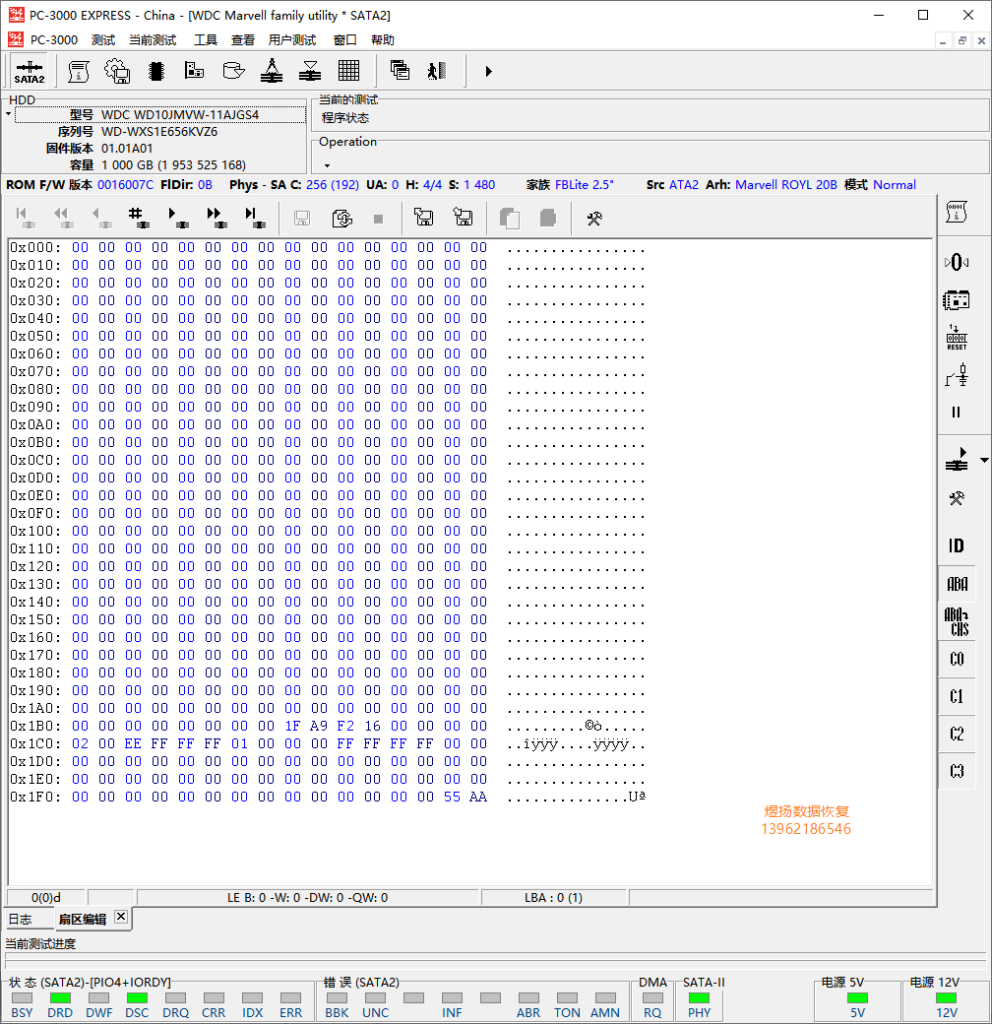992x1024 pixels.
Task: Click the copy block icon
Action: tap(509, 218)
